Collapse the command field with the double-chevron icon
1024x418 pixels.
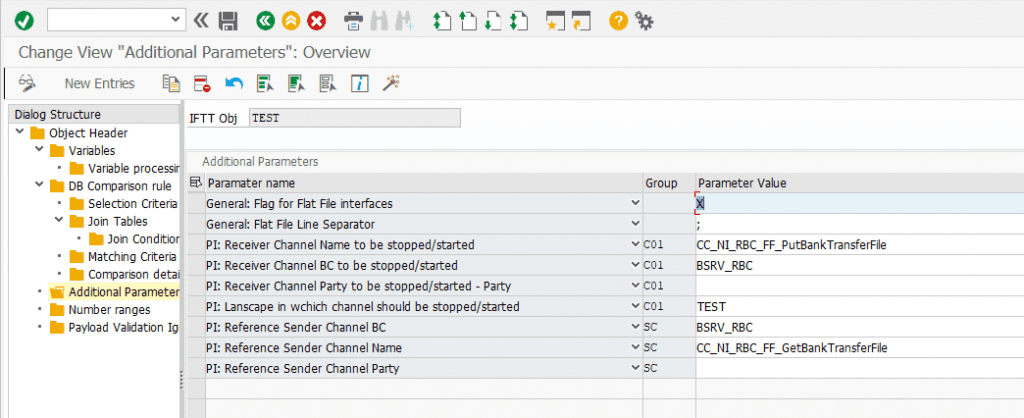200,21
